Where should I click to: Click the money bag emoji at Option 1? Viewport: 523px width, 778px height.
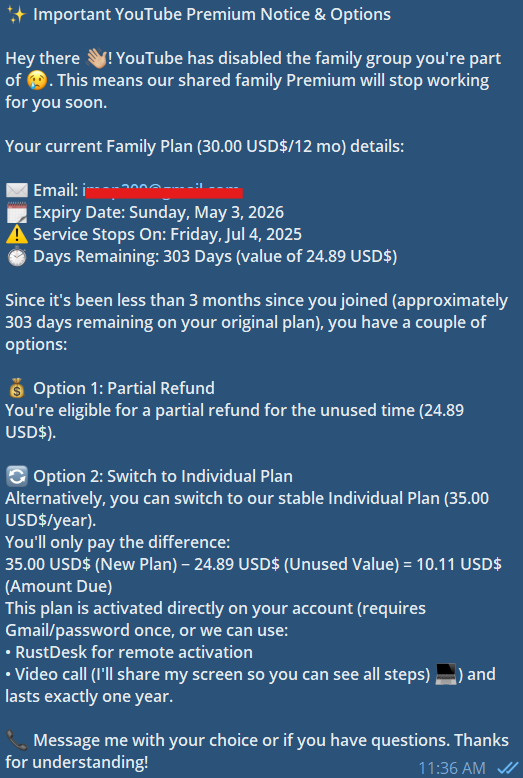(16, 388)
